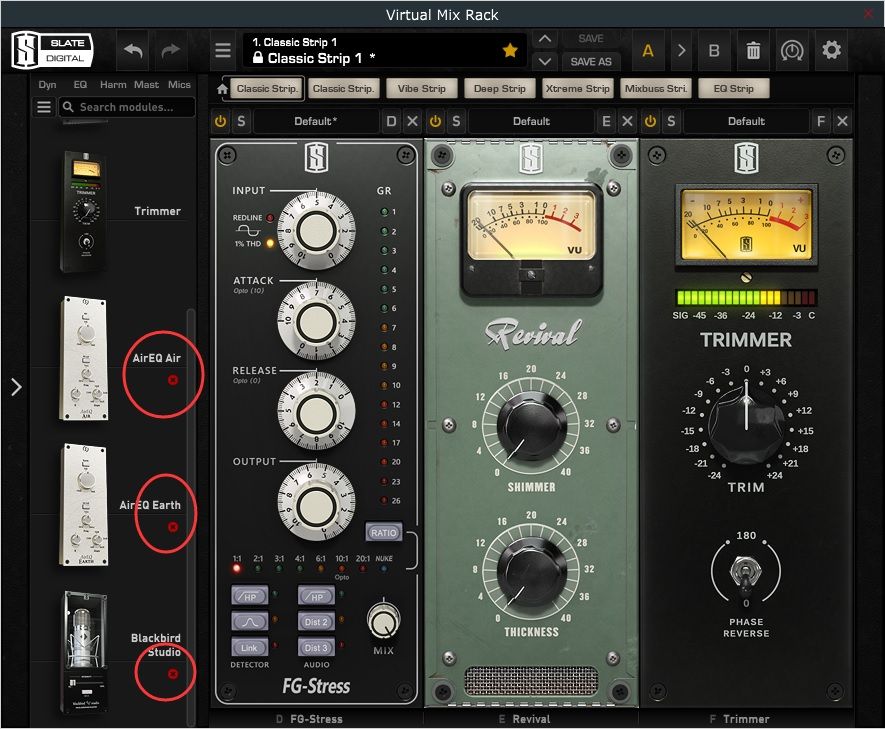The image size is (885, 729).
Task: Cycle the FG-Stress RATIO button
Action: point(384,532)
